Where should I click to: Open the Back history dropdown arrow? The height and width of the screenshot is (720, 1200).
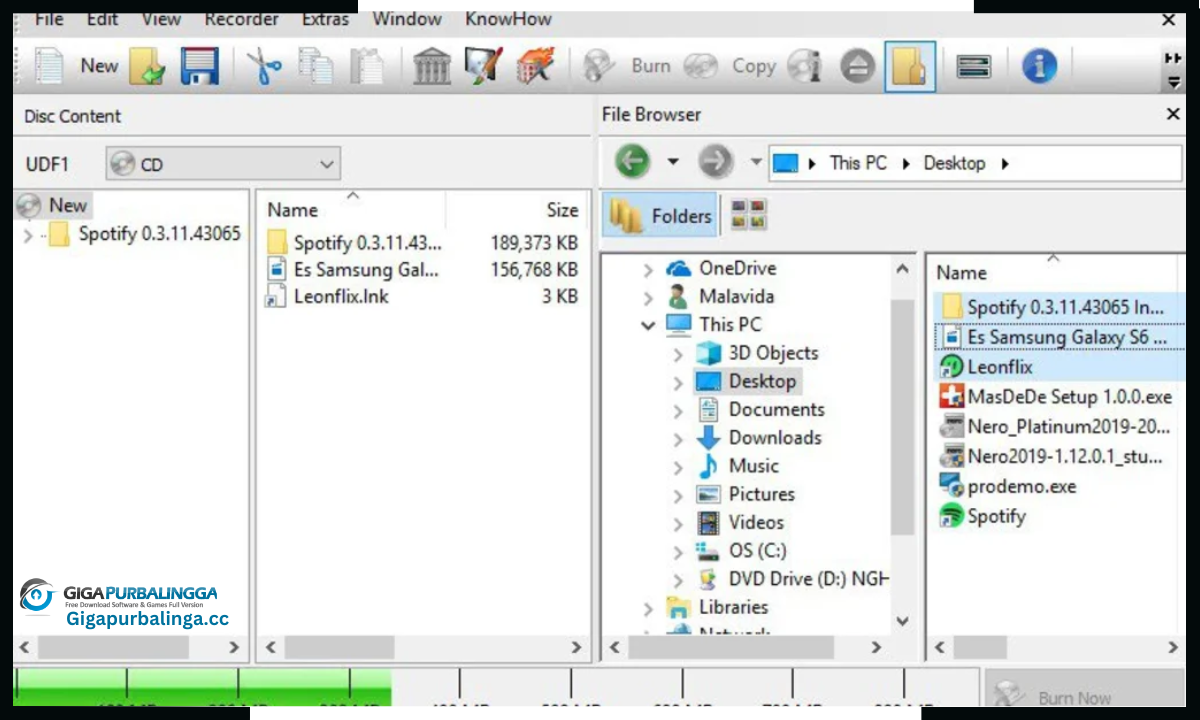(673, 161)
